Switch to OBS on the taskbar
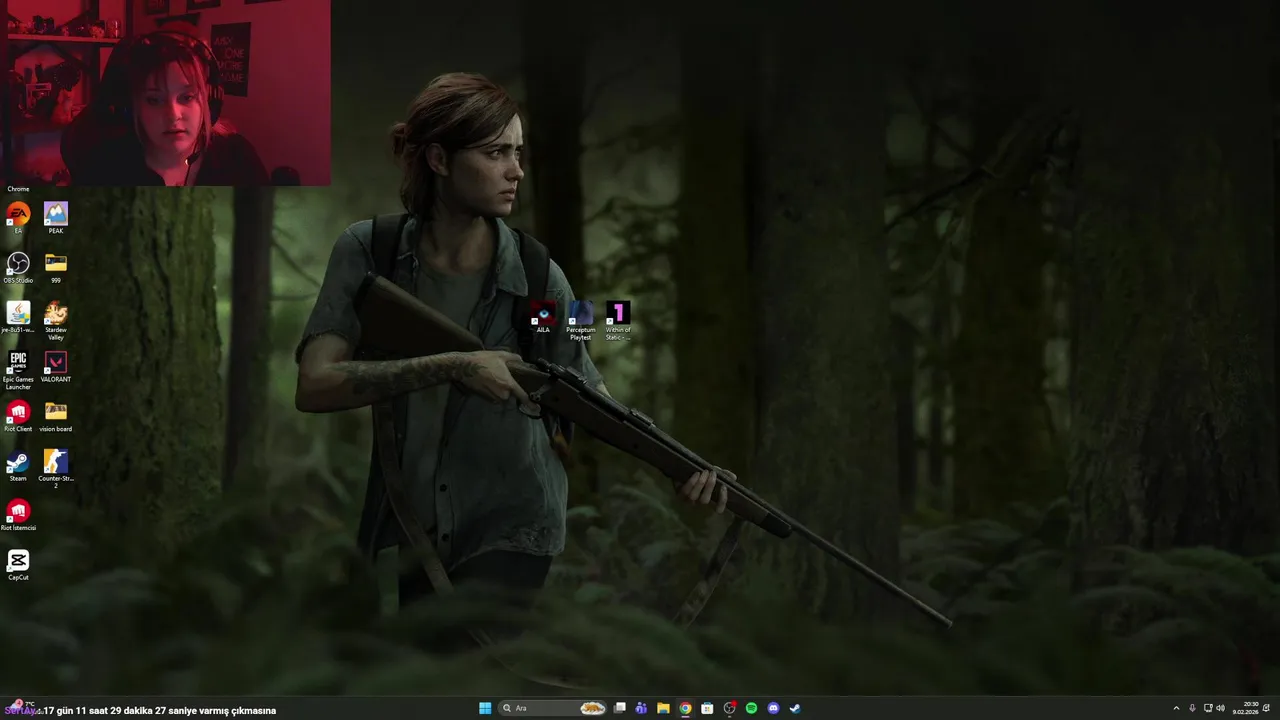Viewport: 1280px width, 720px height. click(x=729, y=708)
